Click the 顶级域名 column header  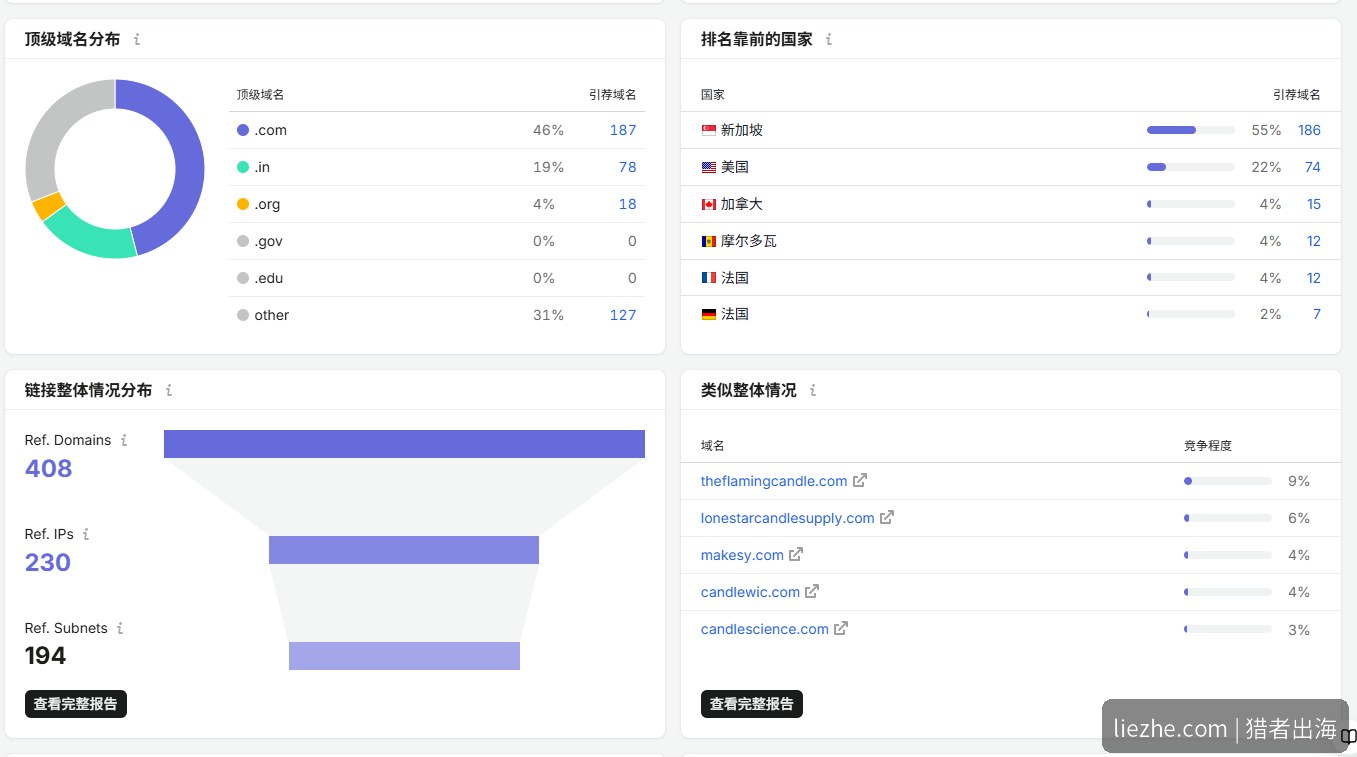tap(261, 95)
